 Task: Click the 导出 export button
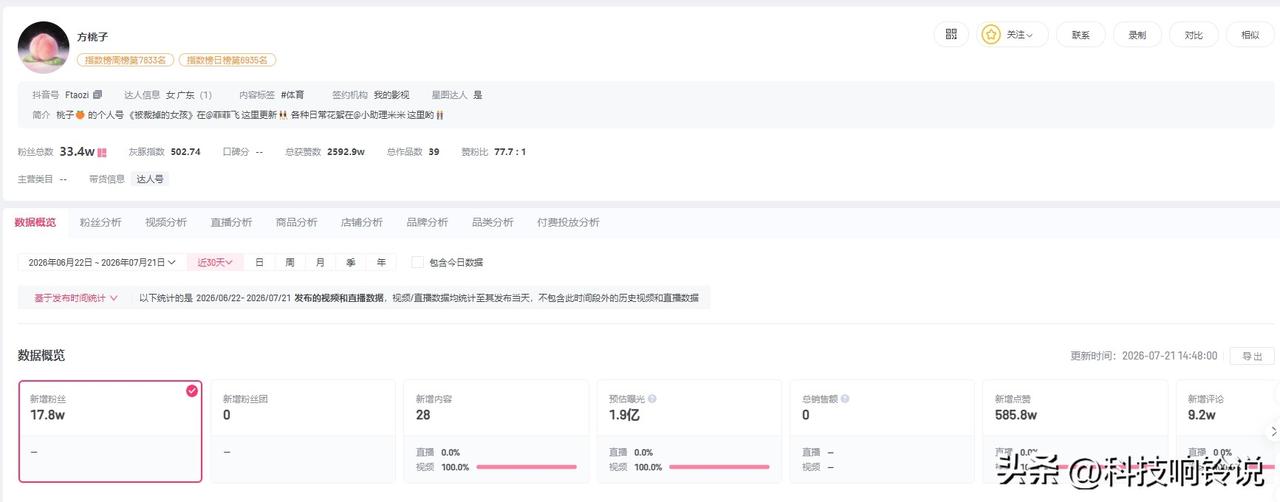pyautogui.click(x=1252, y=356)
